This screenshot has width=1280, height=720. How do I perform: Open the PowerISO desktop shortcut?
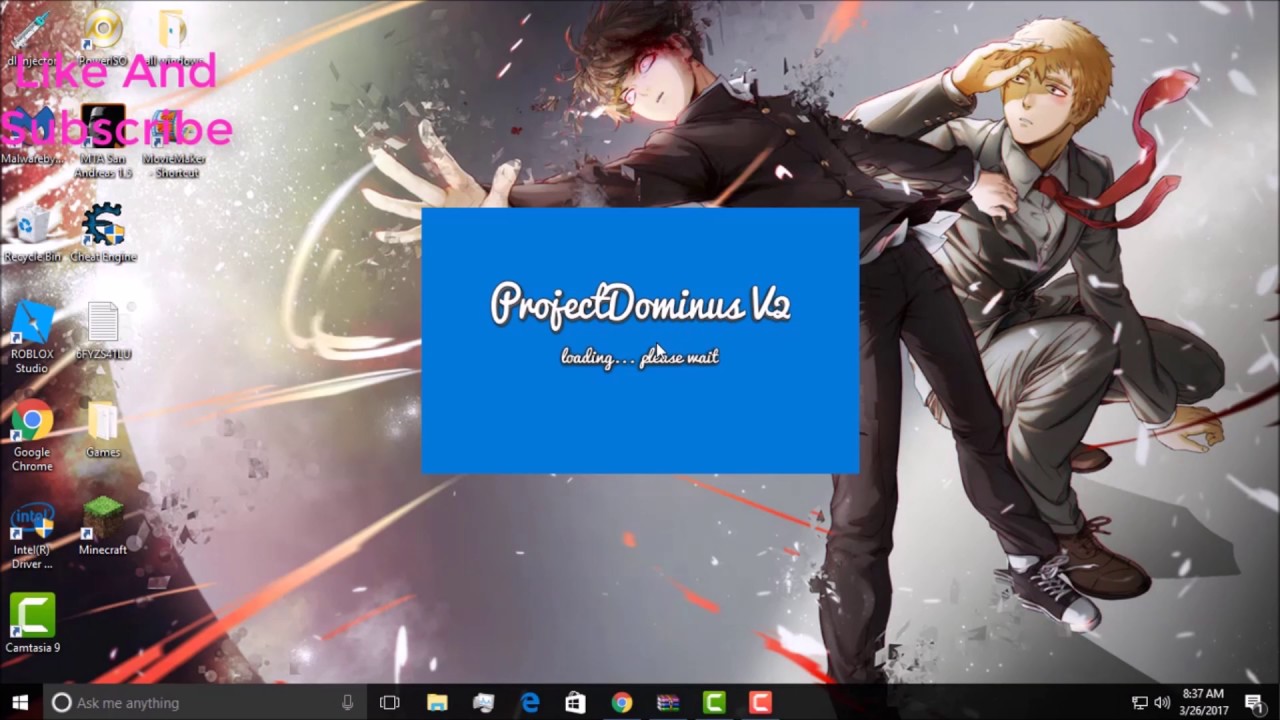click(103, 38)
